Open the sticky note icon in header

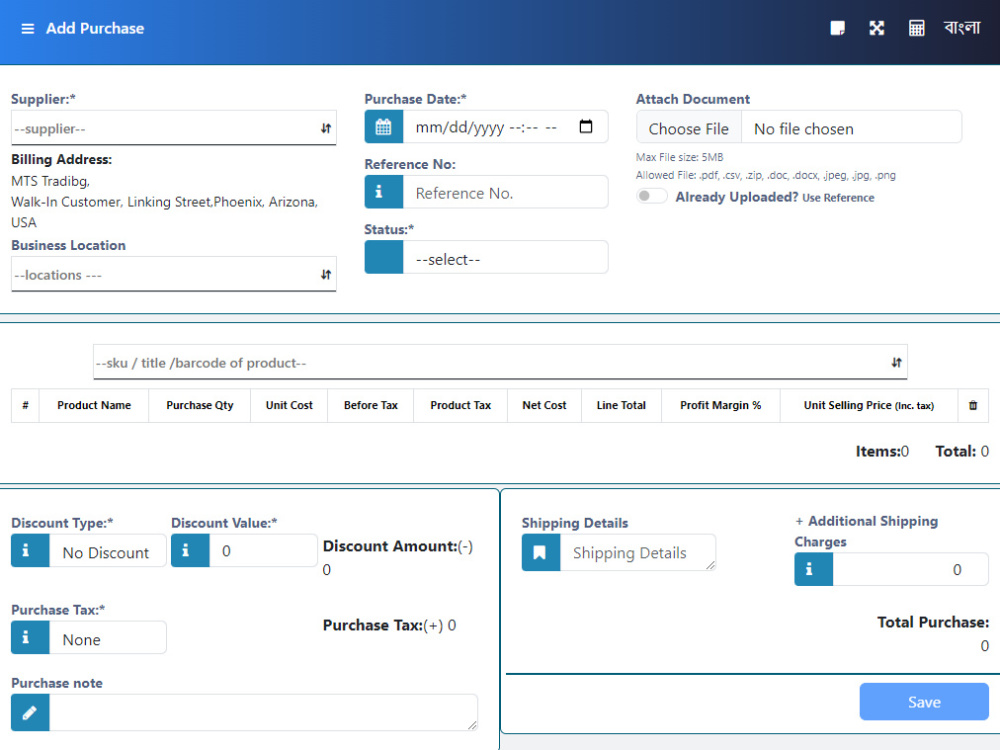tap(837, 28)
